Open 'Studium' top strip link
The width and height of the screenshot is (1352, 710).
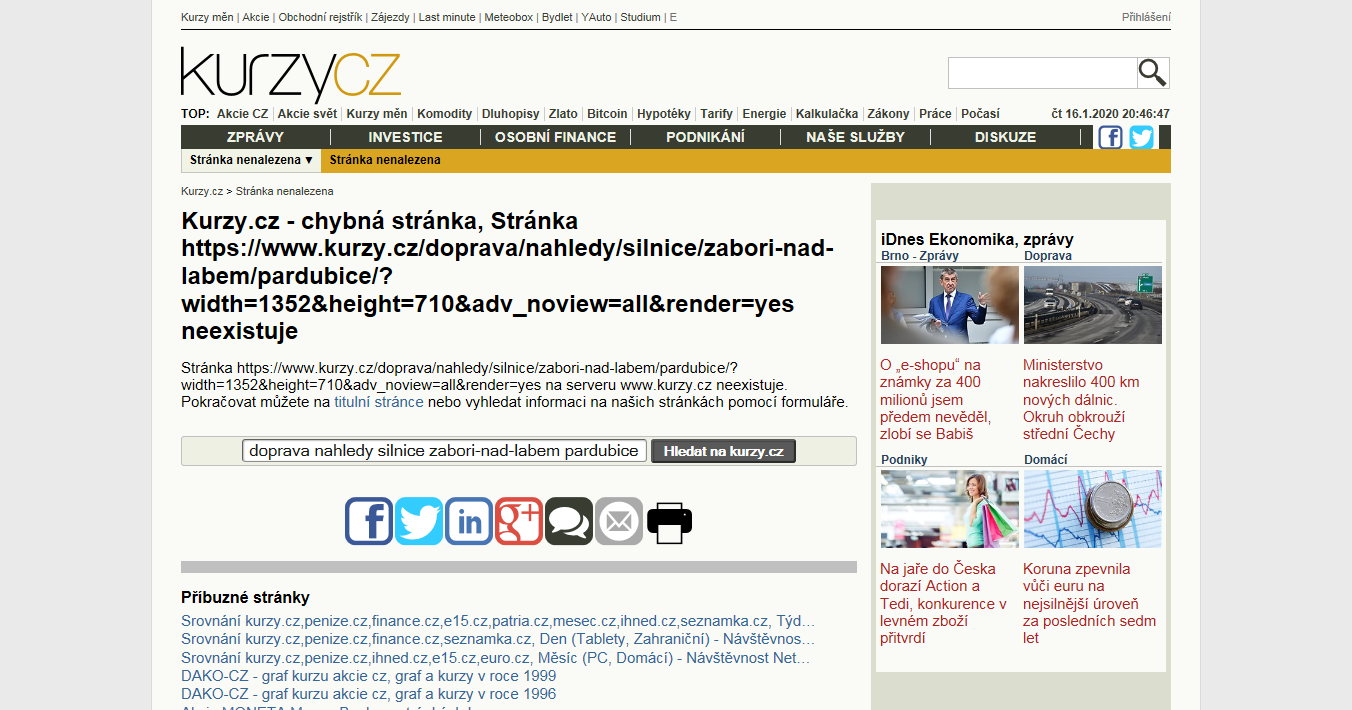[x=640, y=17]
